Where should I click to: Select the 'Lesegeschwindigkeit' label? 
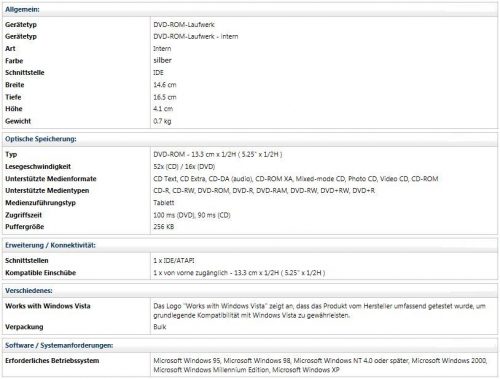(38, 167)
